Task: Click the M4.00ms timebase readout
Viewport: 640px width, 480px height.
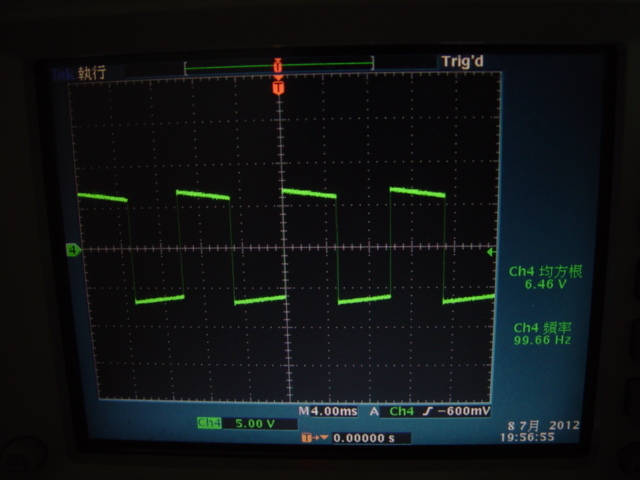Action: coord(328,411)
